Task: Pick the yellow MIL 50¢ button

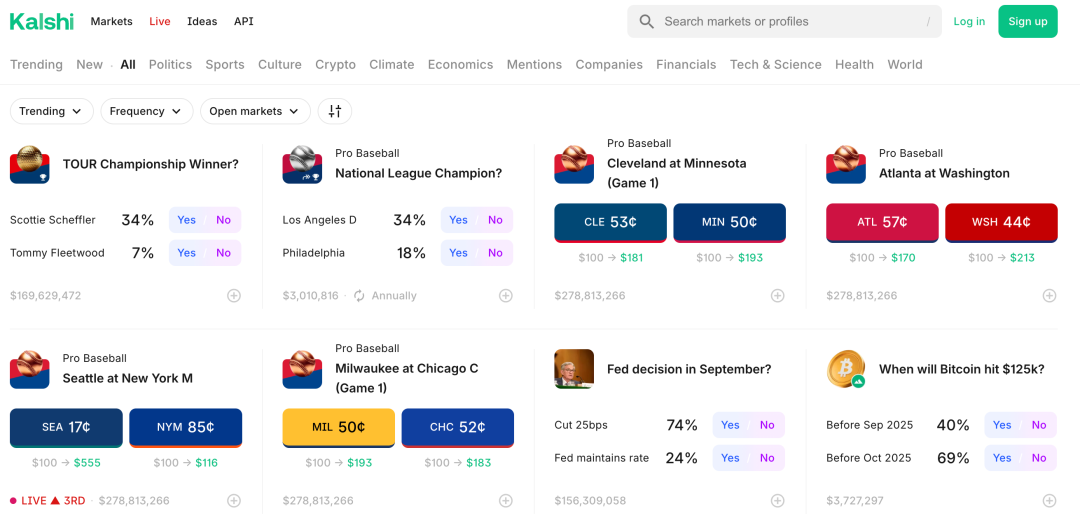Action: click(338, 427)
